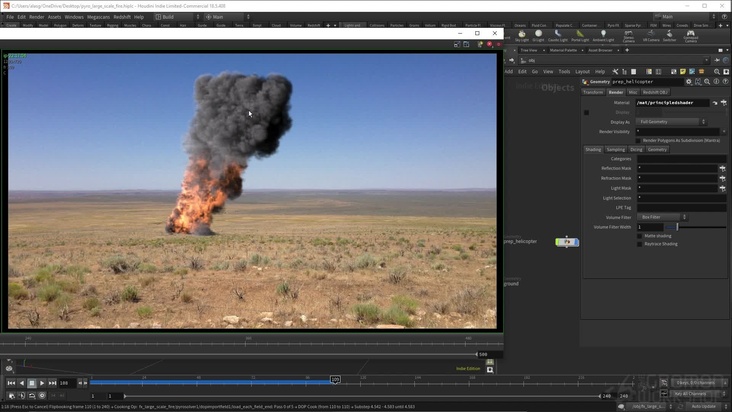Click the Switcher shelf tool
Image resolution: width=732 pixels, height=412 pixels.
[x=669, y=36]
